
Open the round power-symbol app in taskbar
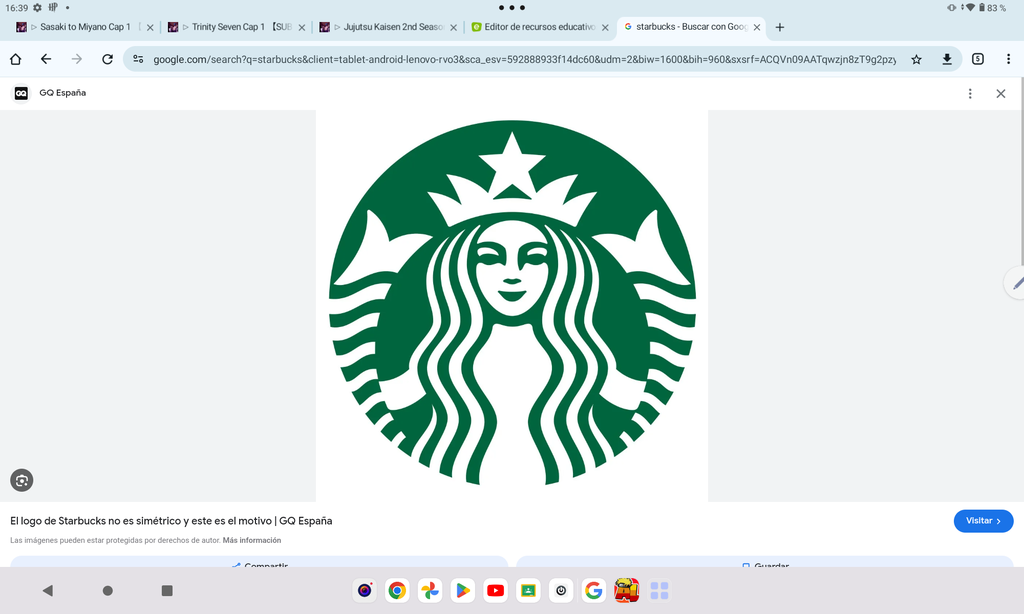pos(561,591)
